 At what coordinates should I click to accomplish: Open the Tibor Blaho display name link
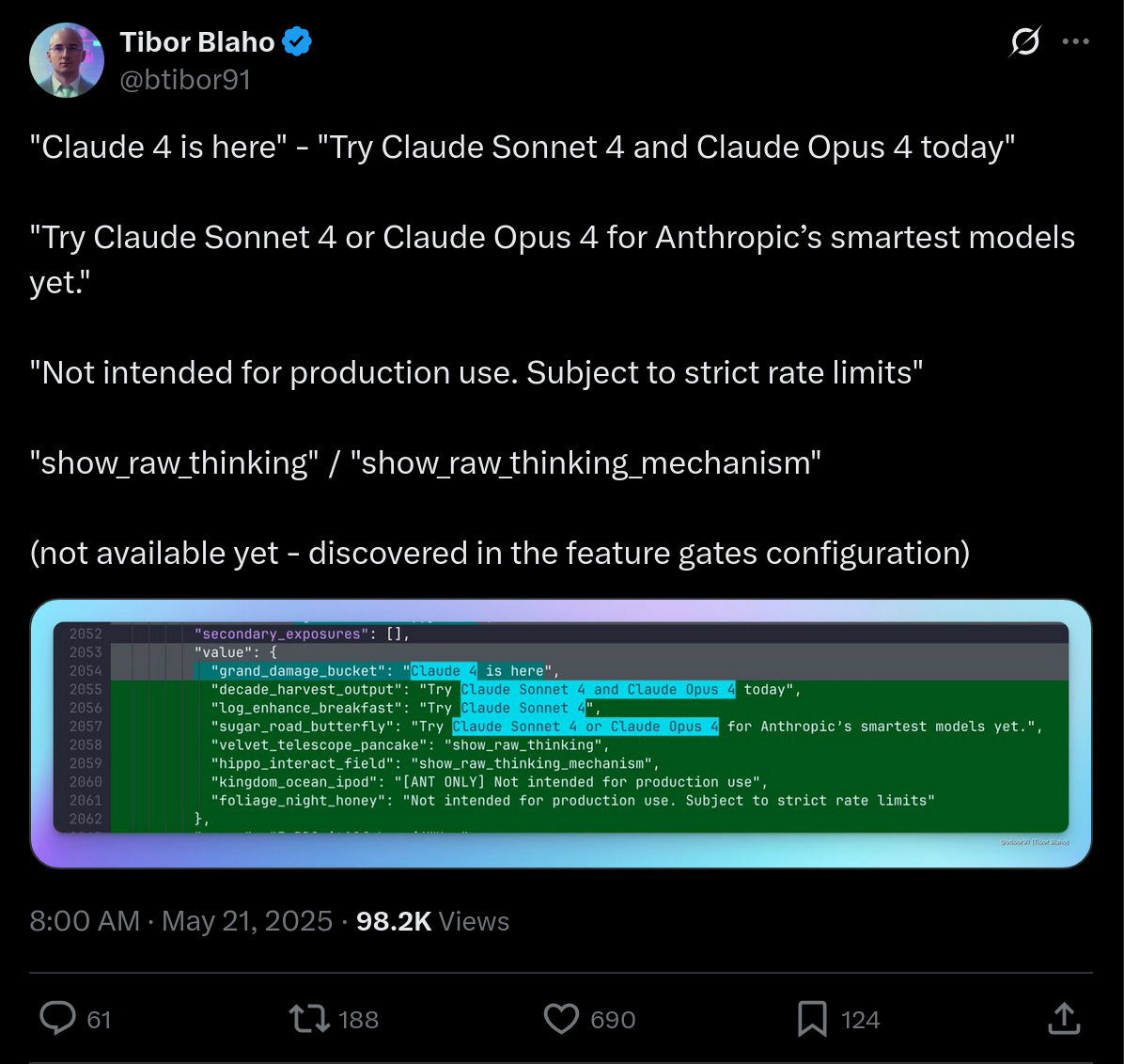pyautogui.click(x=197, y=41)
